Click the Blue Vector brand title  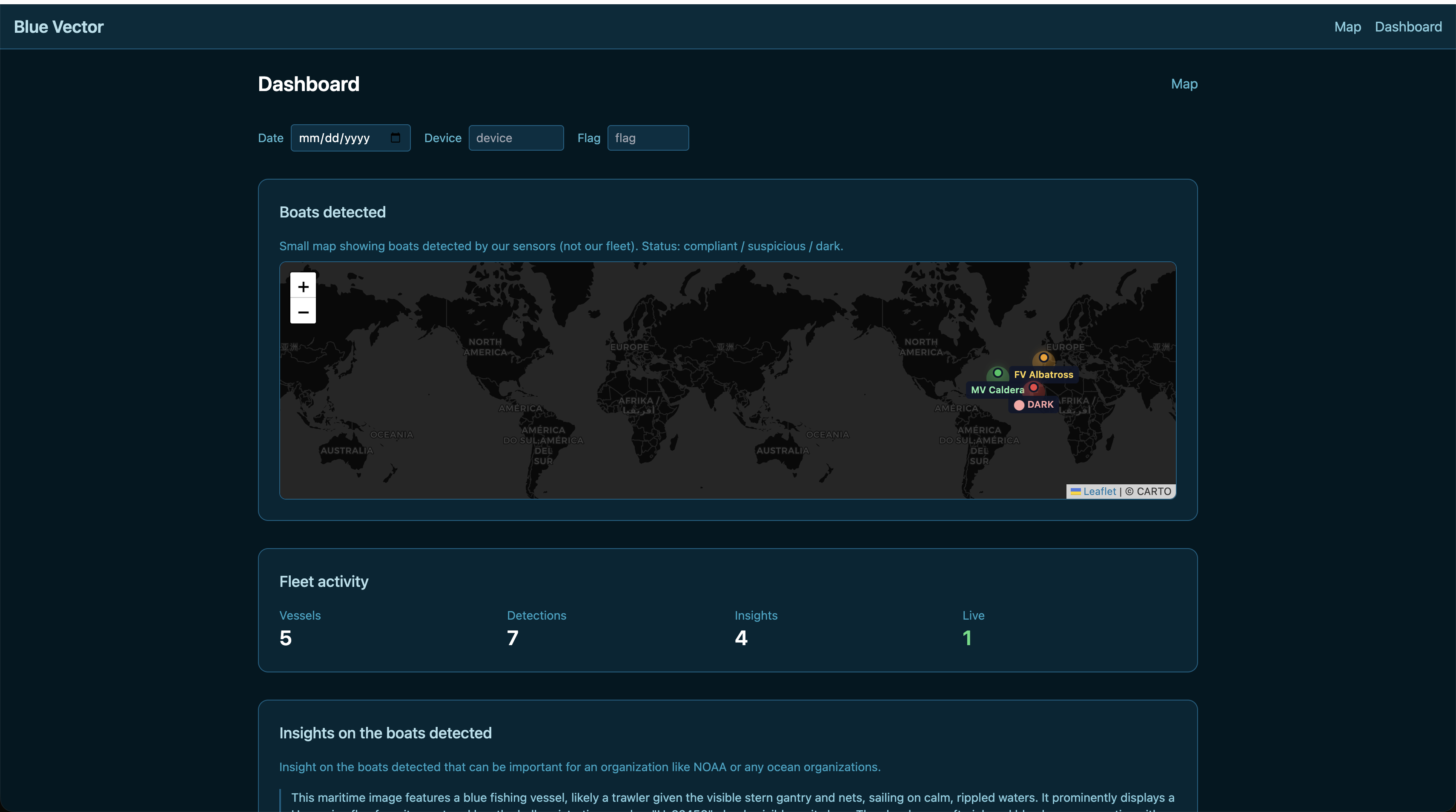(x=59, y=26)
